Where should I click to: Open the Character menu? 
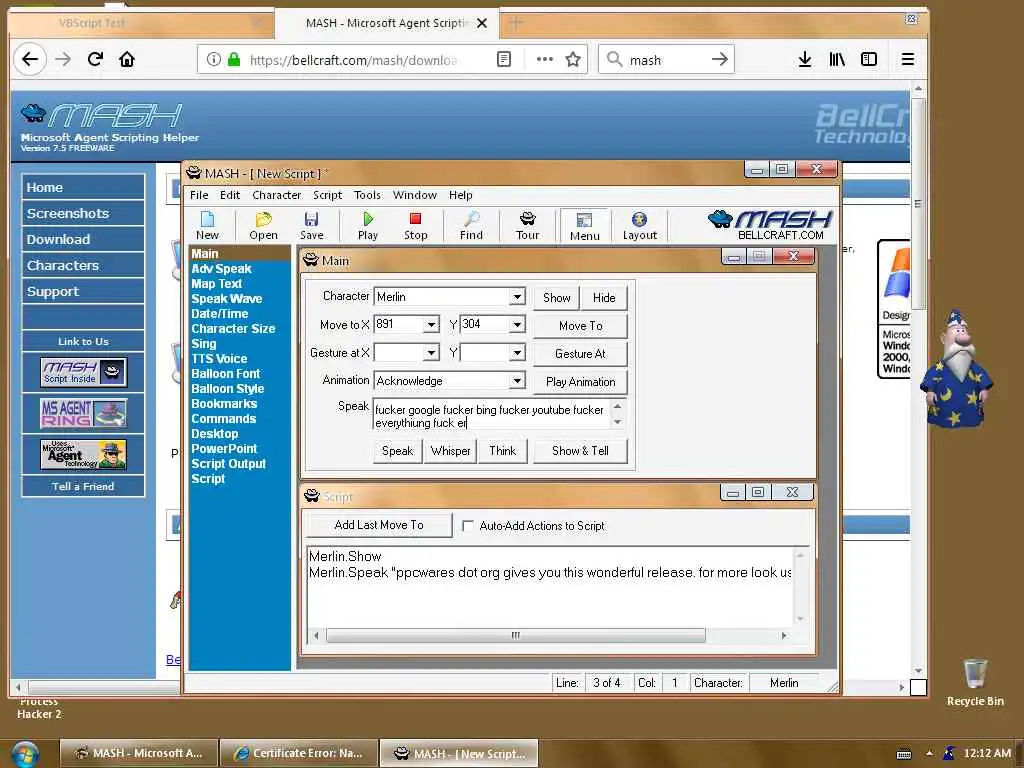[x=277, y=195]
